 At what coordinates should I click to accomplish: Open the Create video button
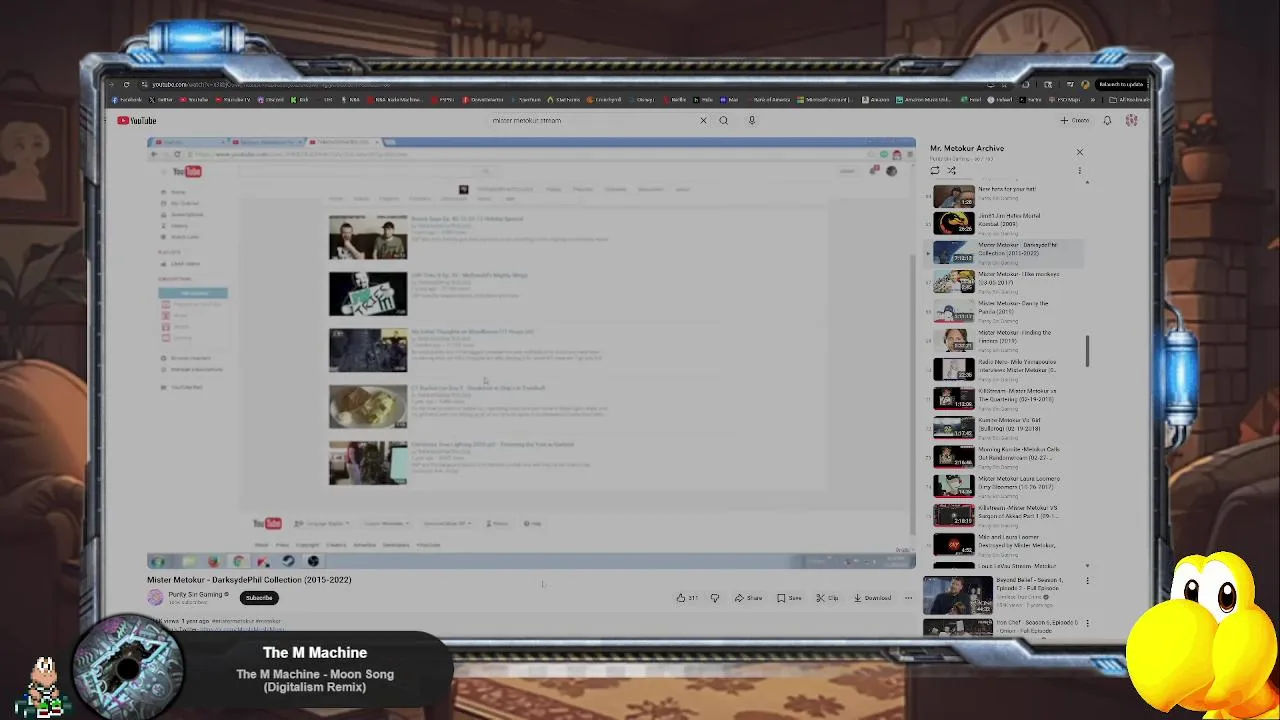pos(1075,120)
